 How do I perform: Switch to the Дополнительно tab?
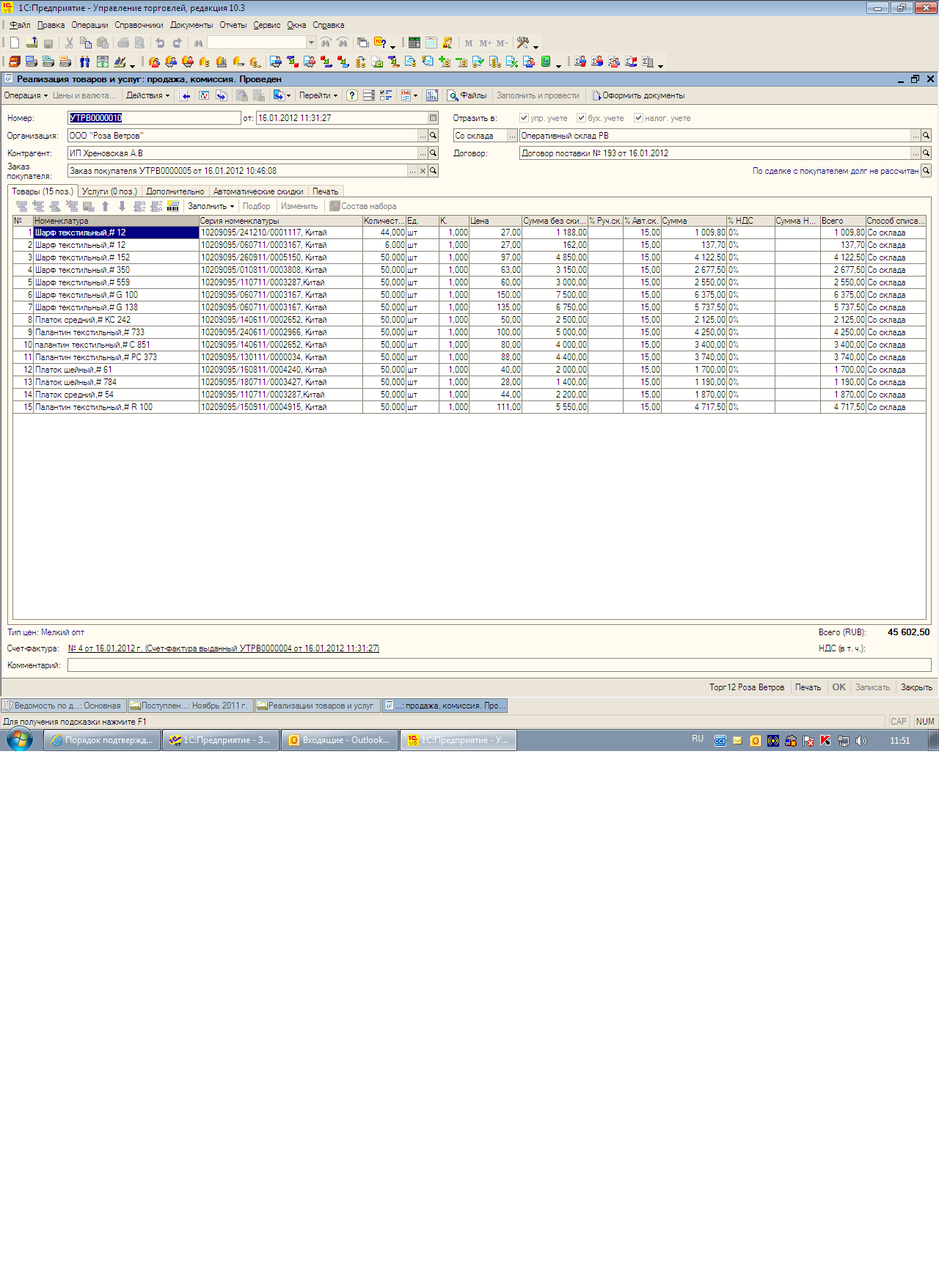(175, 191)
